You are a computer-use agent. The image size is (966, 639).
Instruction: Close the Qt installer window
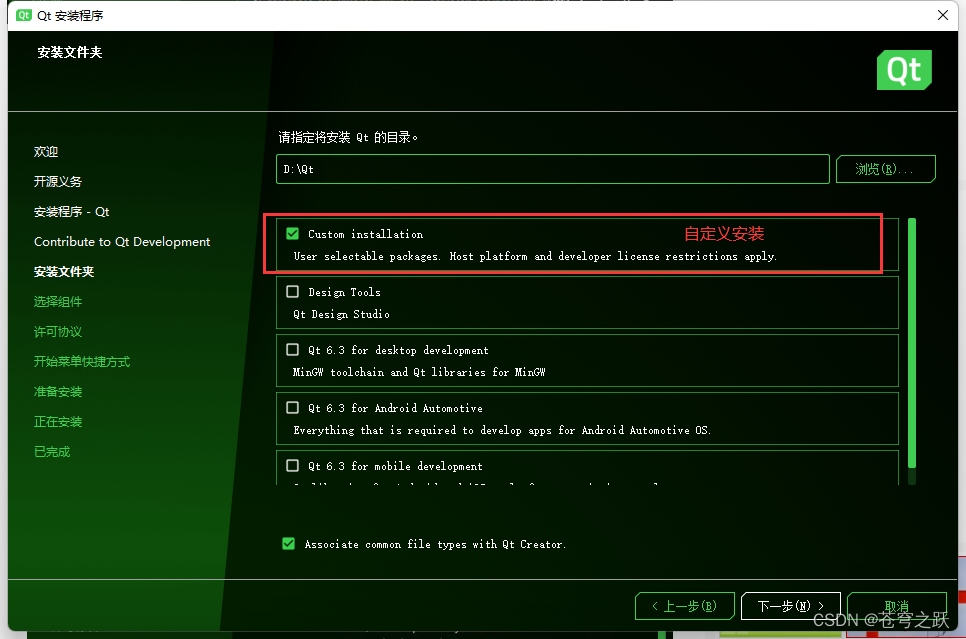pos(942,15)
